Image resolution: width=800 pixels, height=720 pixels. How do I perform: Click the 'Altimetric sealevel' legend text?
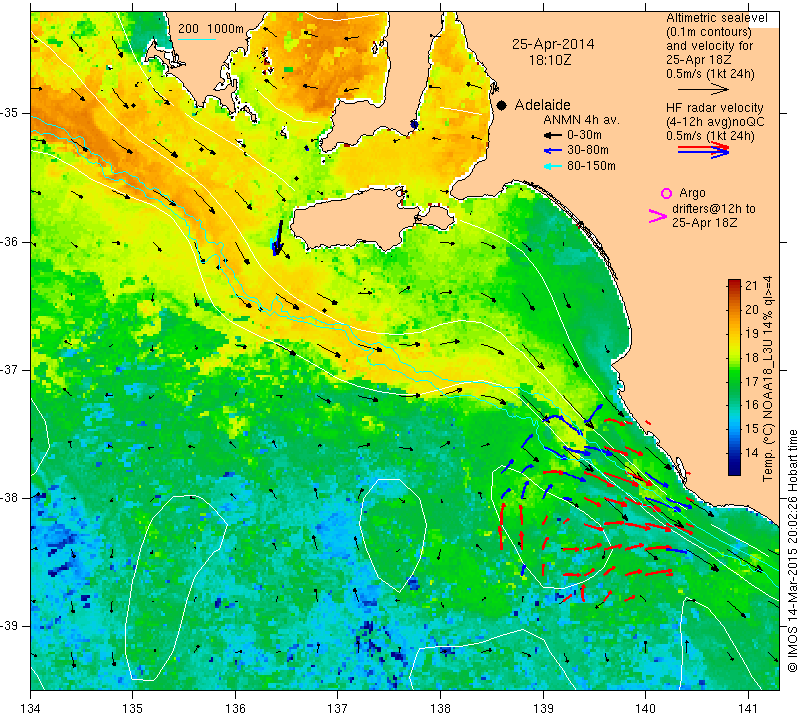[716, 18]
